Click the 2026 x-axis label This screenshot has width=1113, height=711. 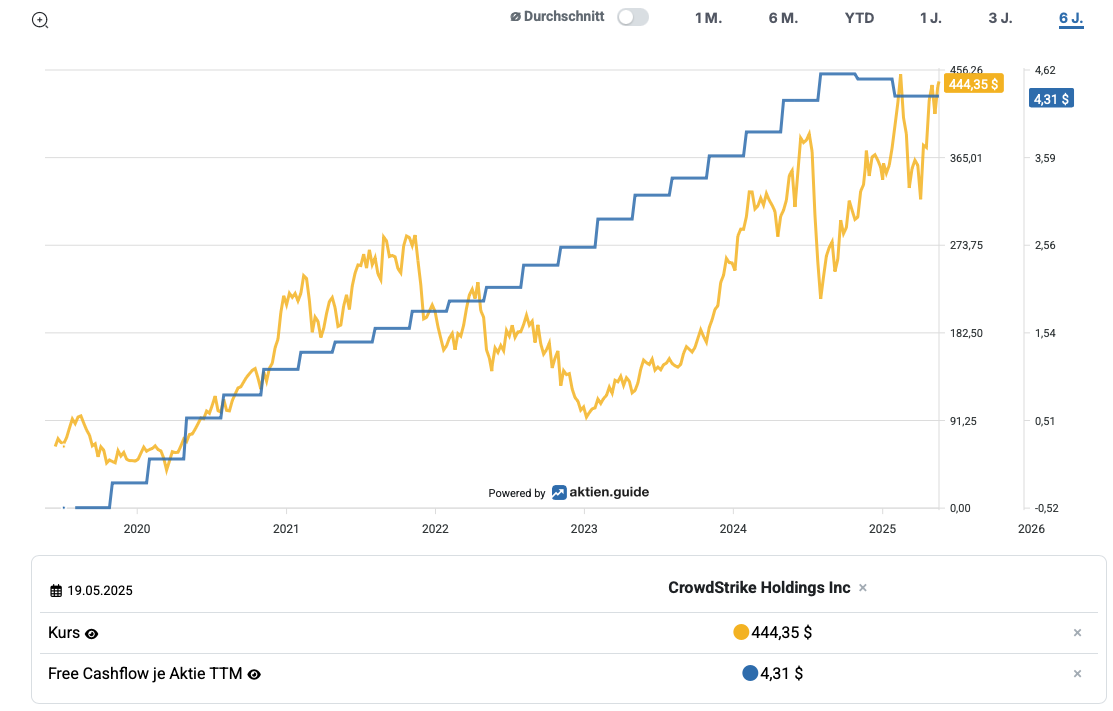coord(1031,529)
